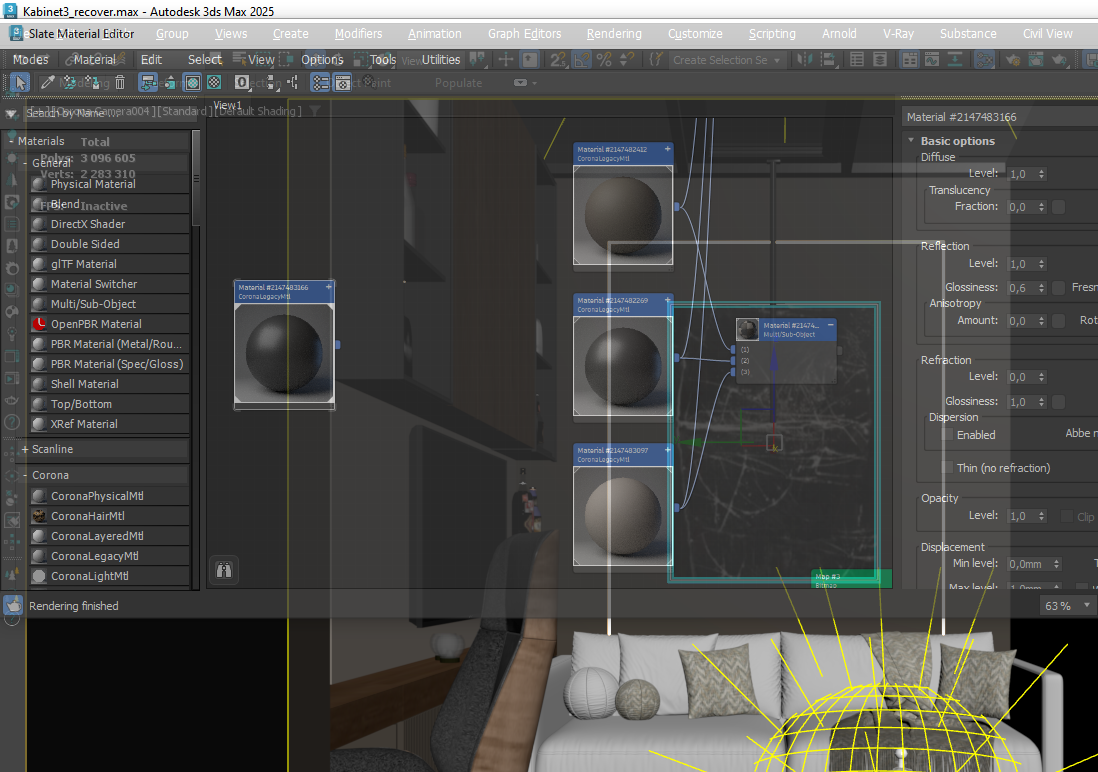Viewport: 1098px width, 772px height.
Task: Toggle Percent Snap in main toolbar
Action: pyautogui.click(x=604, y=60)
